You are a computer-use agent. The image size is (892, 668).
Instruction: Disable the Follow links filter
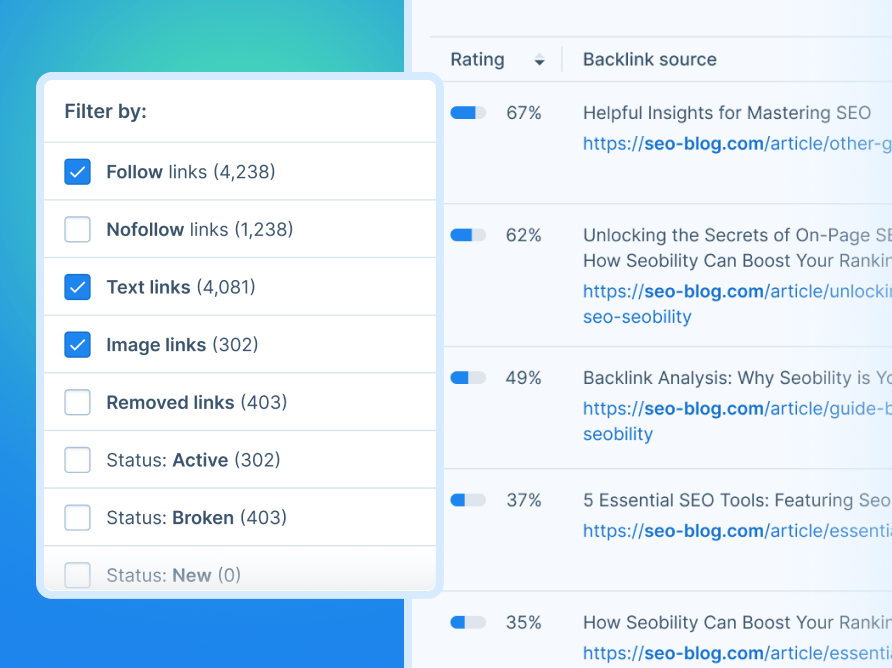coord(77,171)
